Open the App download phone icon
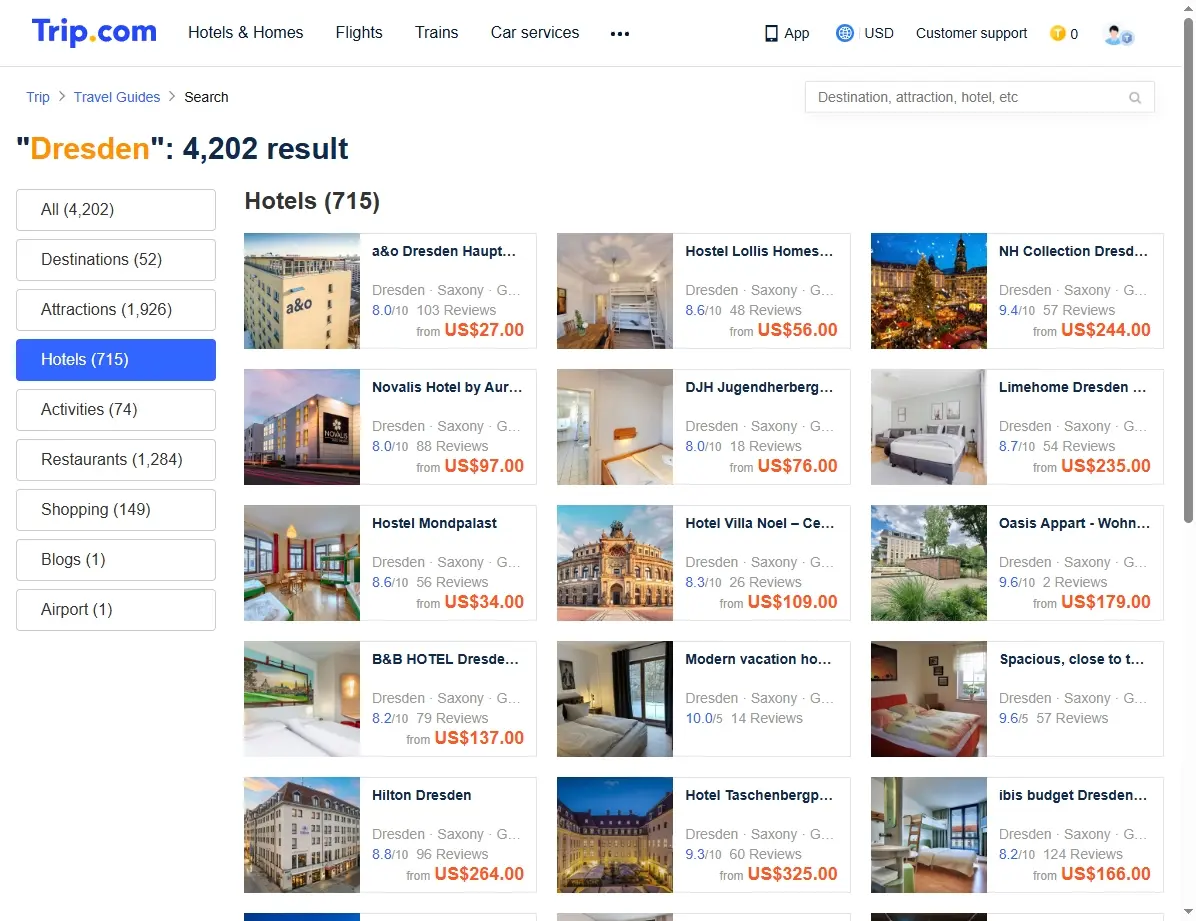This screenshot has height=921, width=1196. pyautogui.click(x=771, y=34)
